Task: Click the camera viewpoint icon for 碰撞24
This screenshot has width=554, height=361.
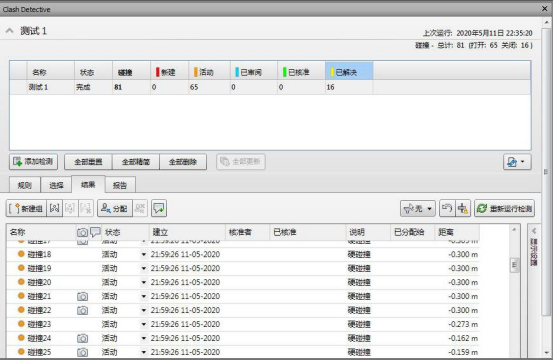Action: click(x=82, y=338)
